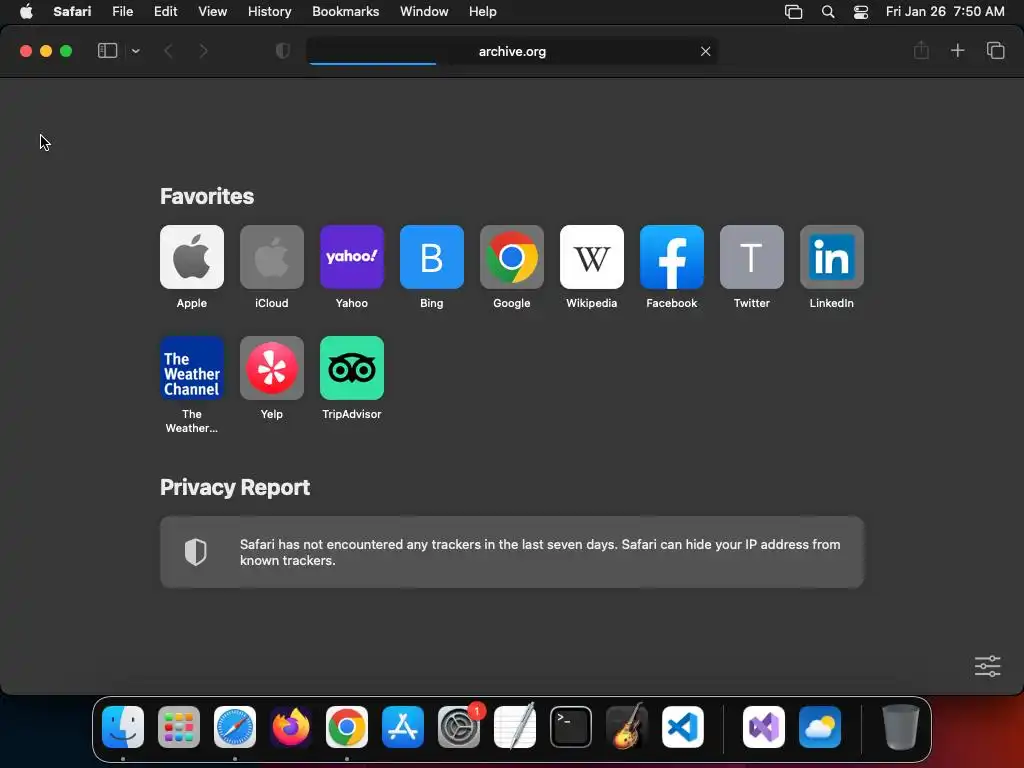
Task: Launch Google Chrome from the Dock
Action: tap(347, 727)
